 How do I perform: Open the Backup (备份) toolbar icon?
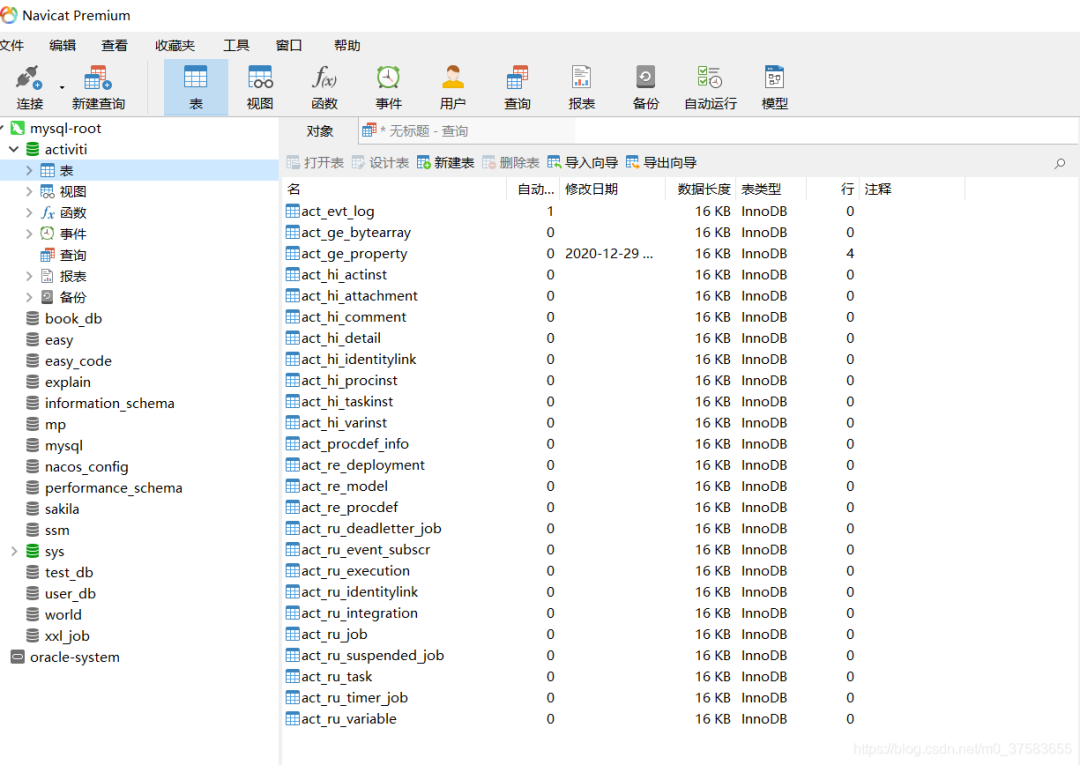pyautogui.click(x=645, y=87)
